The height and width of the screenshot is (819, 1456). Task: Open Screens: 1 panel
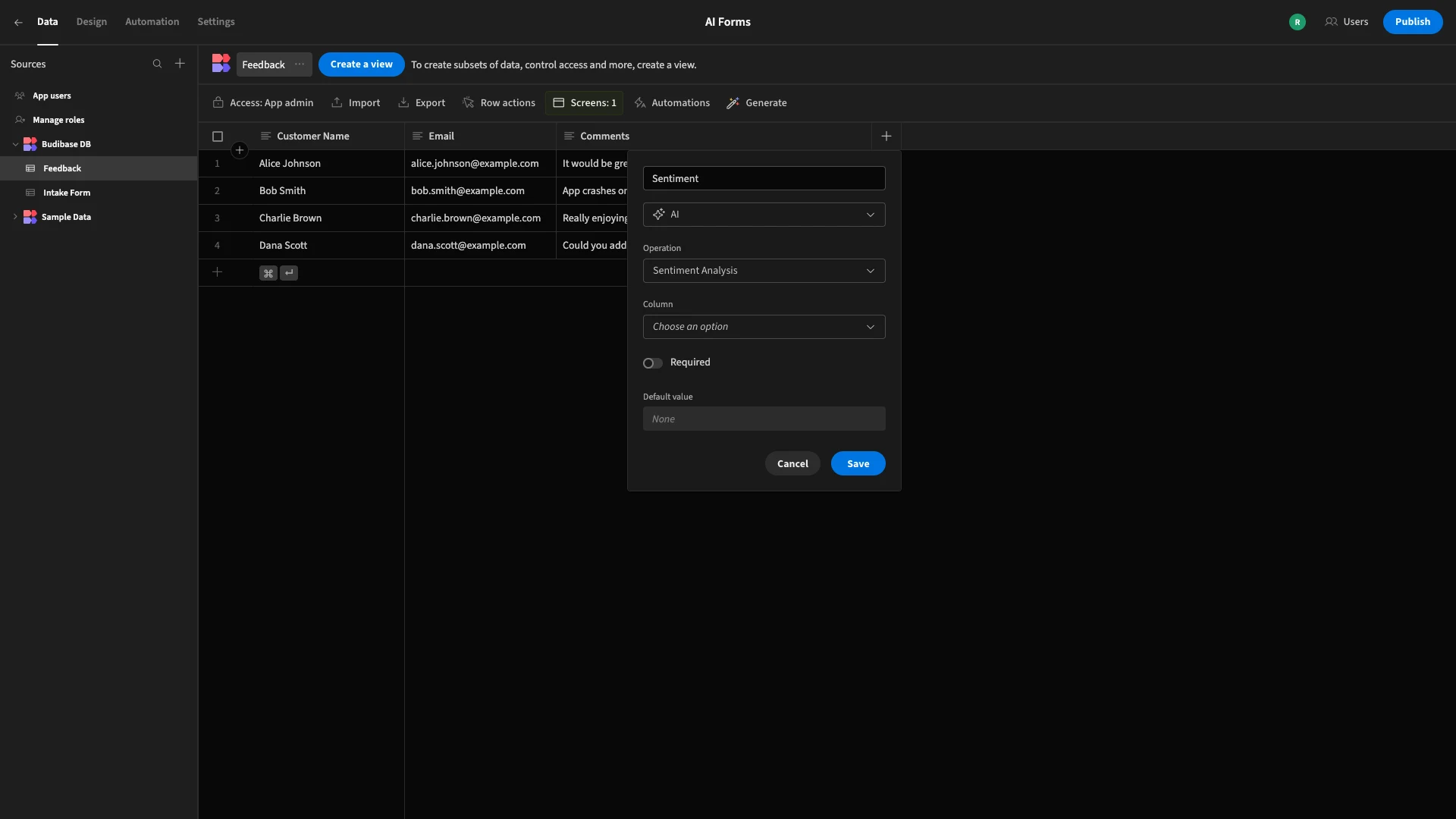584,103
